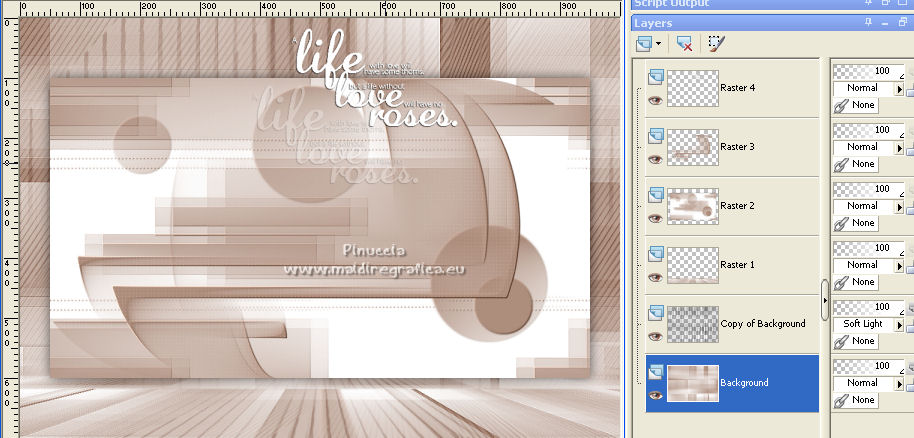Select the Raster 1 layer name

[x=737, y=265]
